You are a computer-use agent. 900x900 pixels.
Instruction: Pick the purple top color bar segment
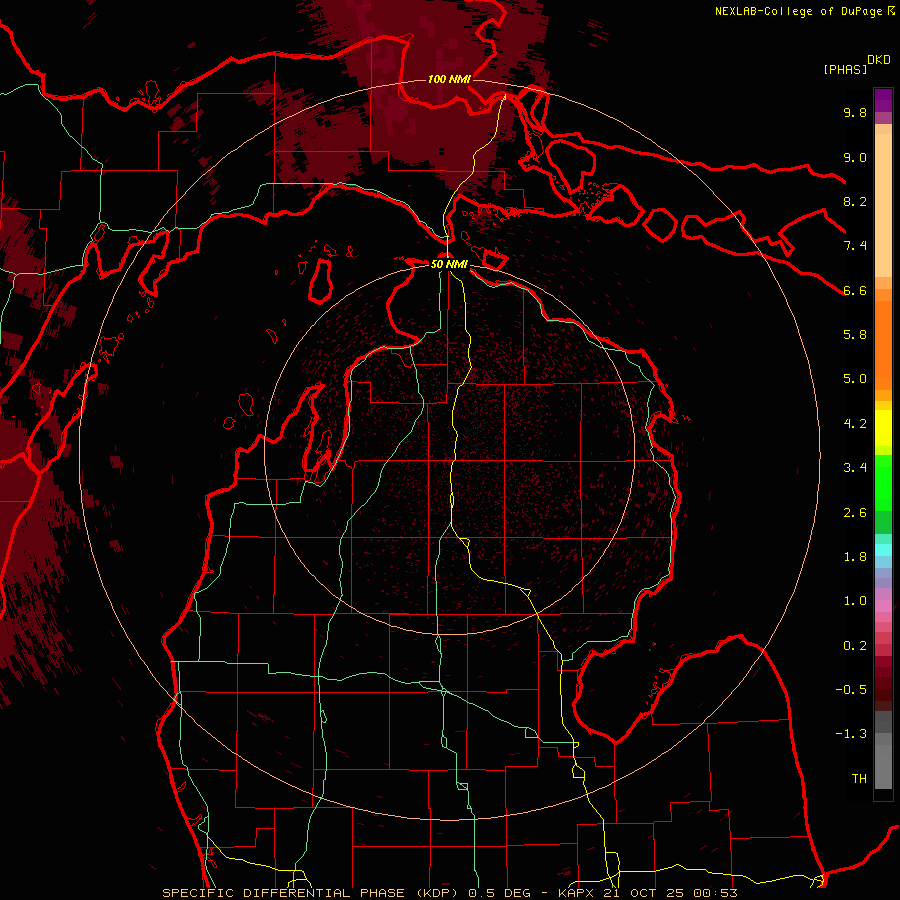pyautogui.click(x=883, y=100)
